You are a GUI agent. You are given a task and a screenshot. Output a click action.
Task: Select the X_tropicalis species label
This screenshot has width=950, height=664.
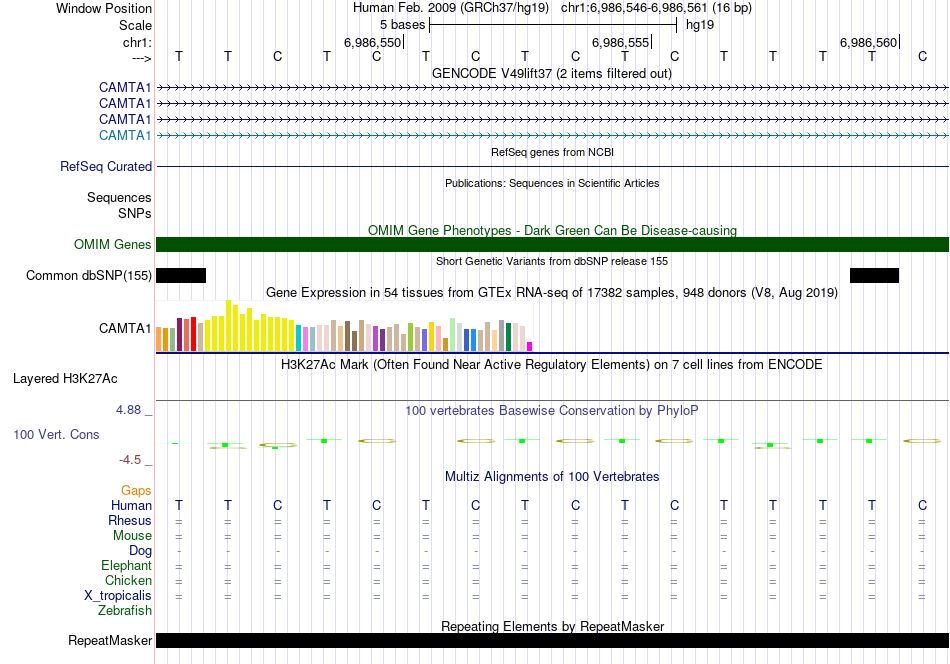(x=118, y=596)
